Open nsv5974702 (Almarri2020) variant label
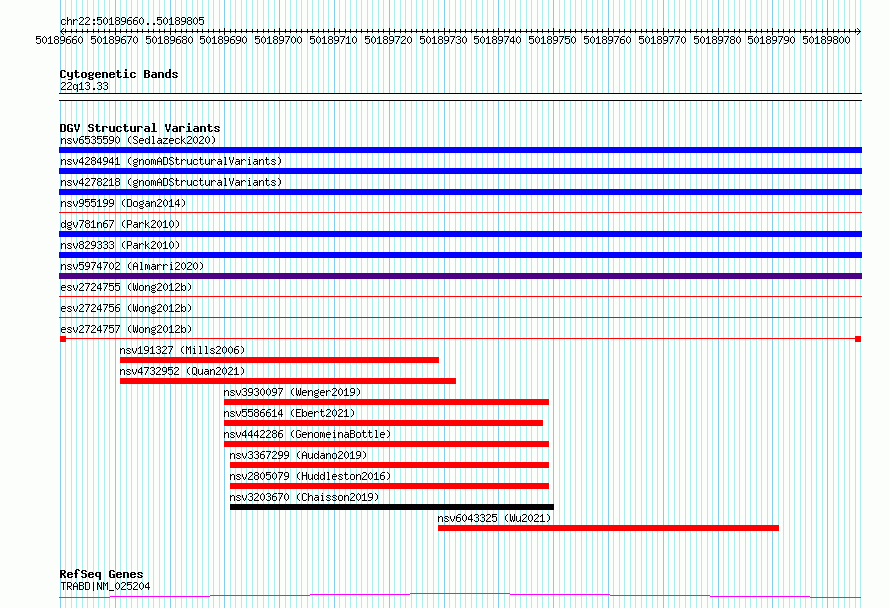The width and height of the screenshot is (890, 608). (x=132, y=266)
